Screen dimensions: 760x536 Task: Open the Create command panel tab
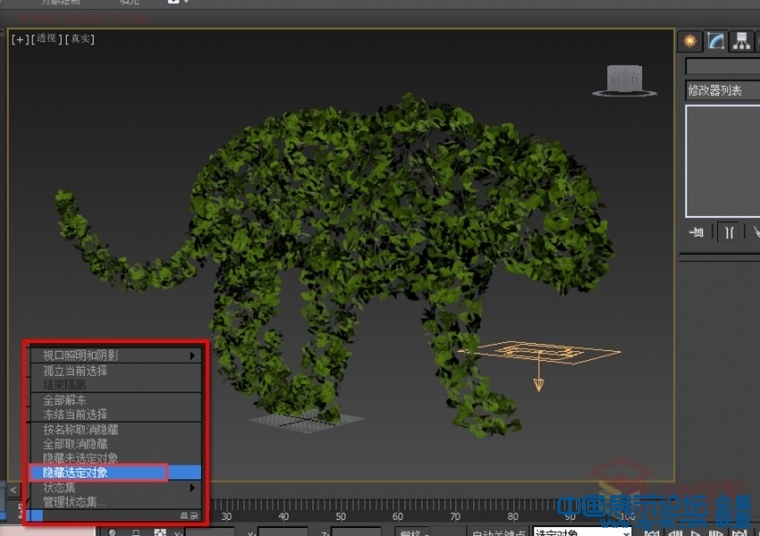pos(690,41)
